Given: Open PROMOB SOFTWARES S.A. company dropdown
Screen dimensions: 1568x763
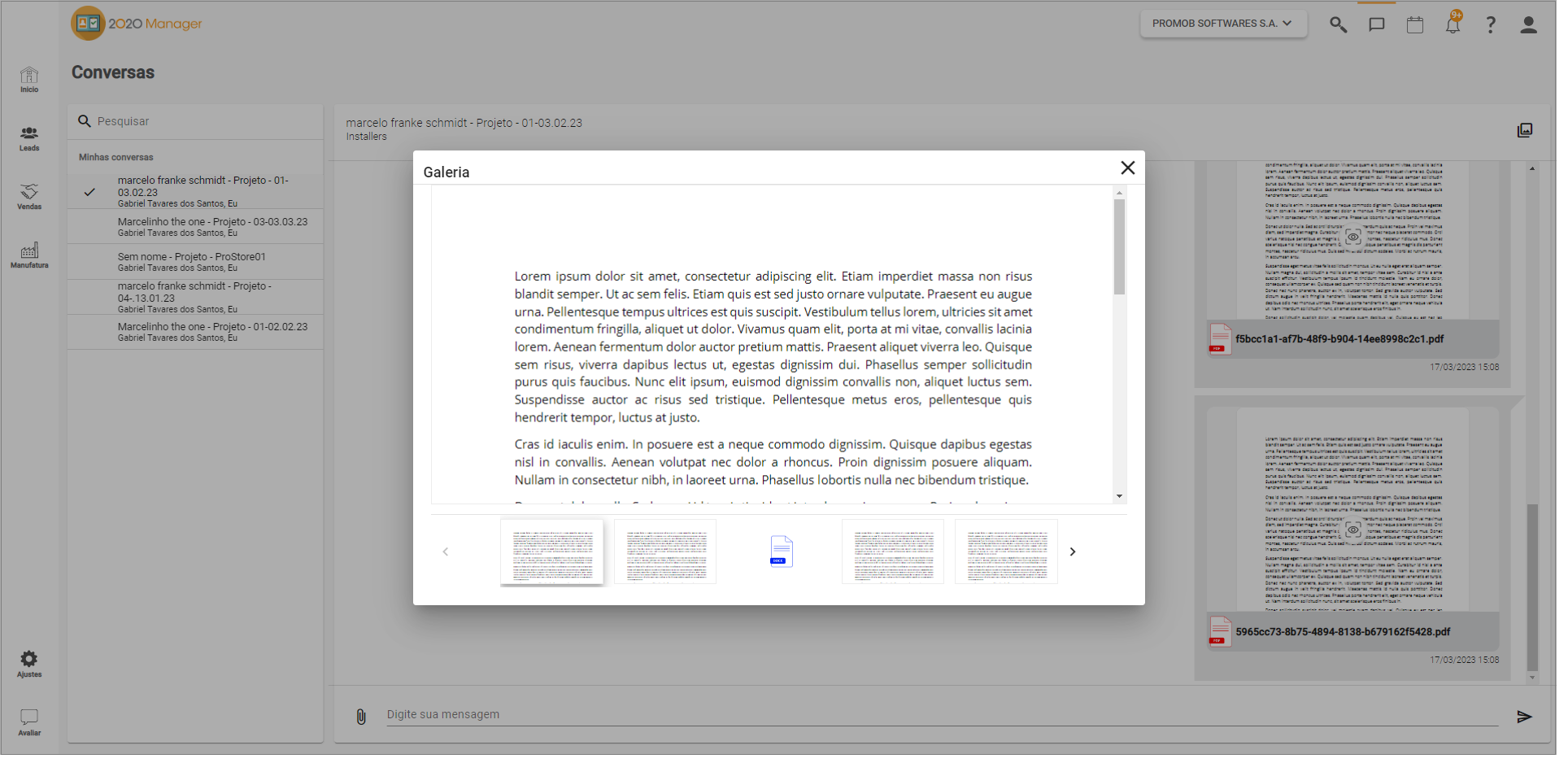Looking at the screenshot, I should (x=1223, y=24).
